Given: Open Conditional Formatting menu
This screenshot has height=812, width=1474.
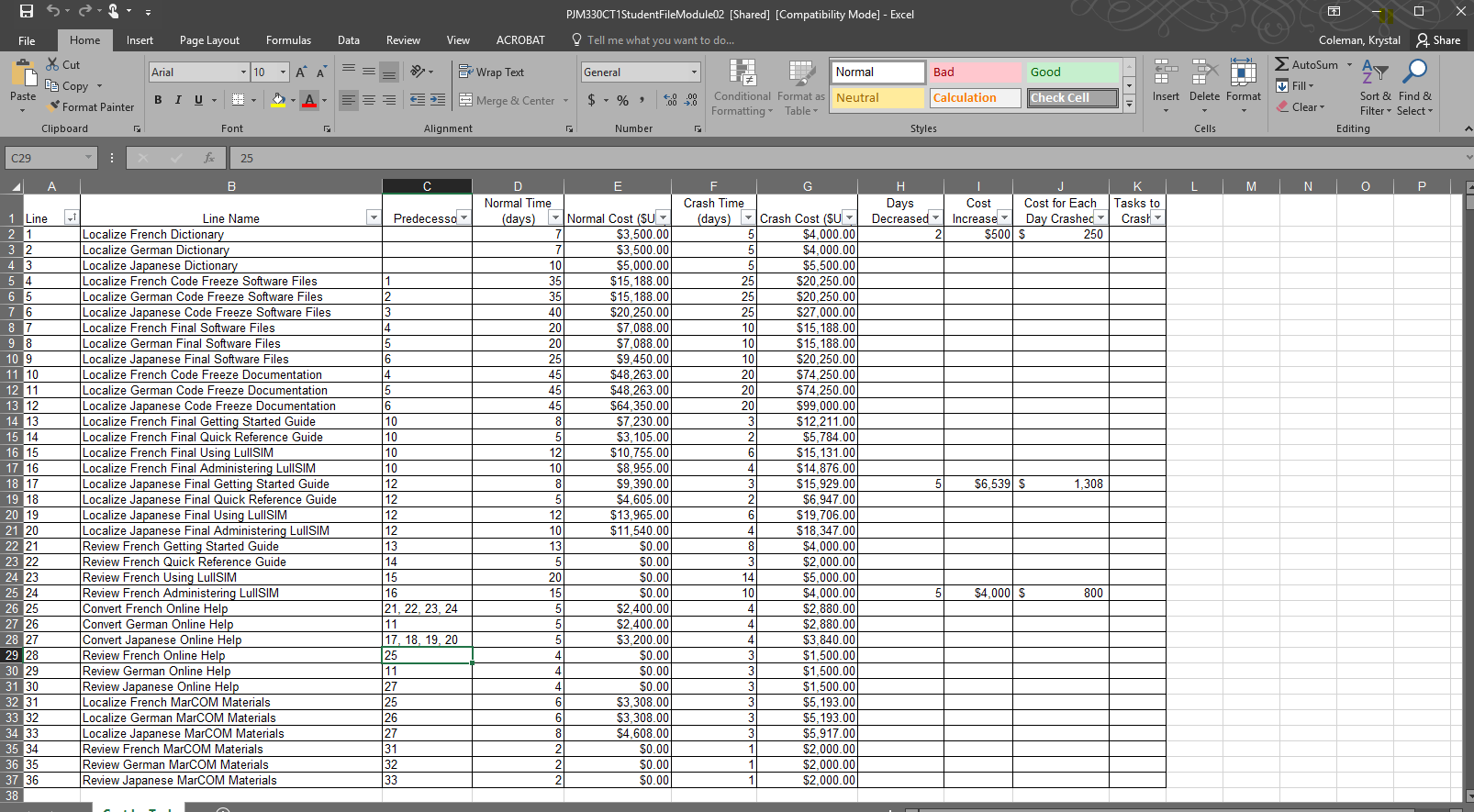Looking at the screenshot, I should 743,87.
